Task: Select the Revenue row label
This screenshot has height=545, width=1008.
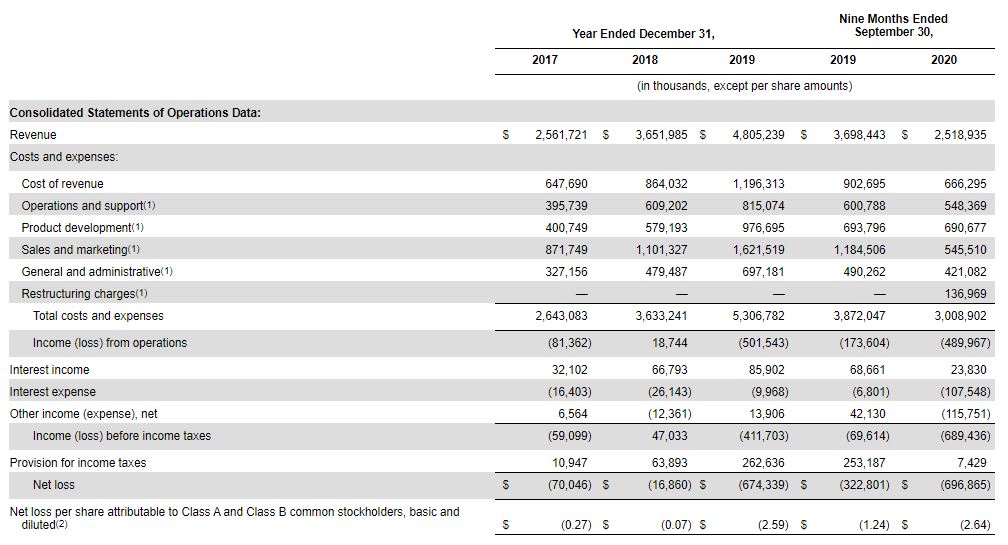Action: [x=33, y=135]
